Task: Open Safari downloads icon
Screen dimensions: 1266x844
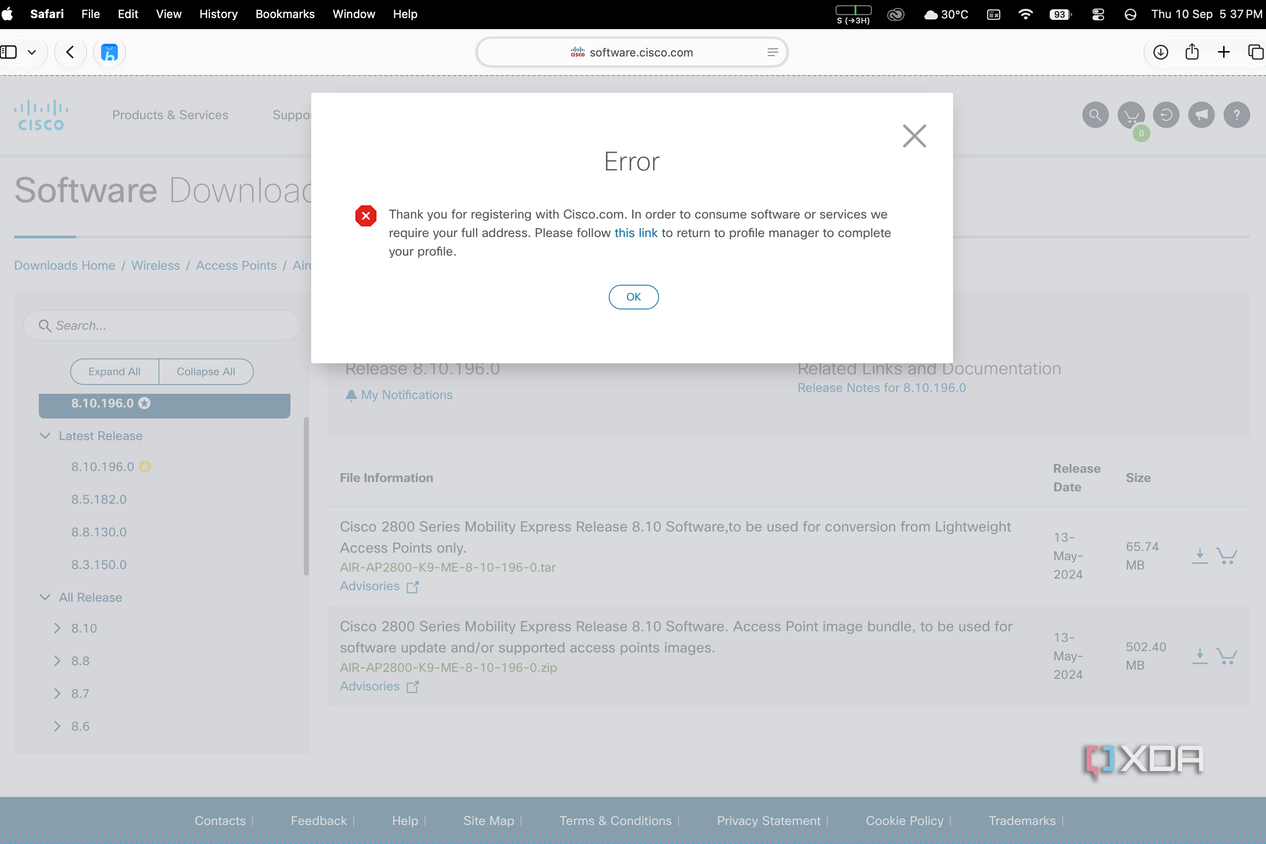Action: pos(1160,52)
